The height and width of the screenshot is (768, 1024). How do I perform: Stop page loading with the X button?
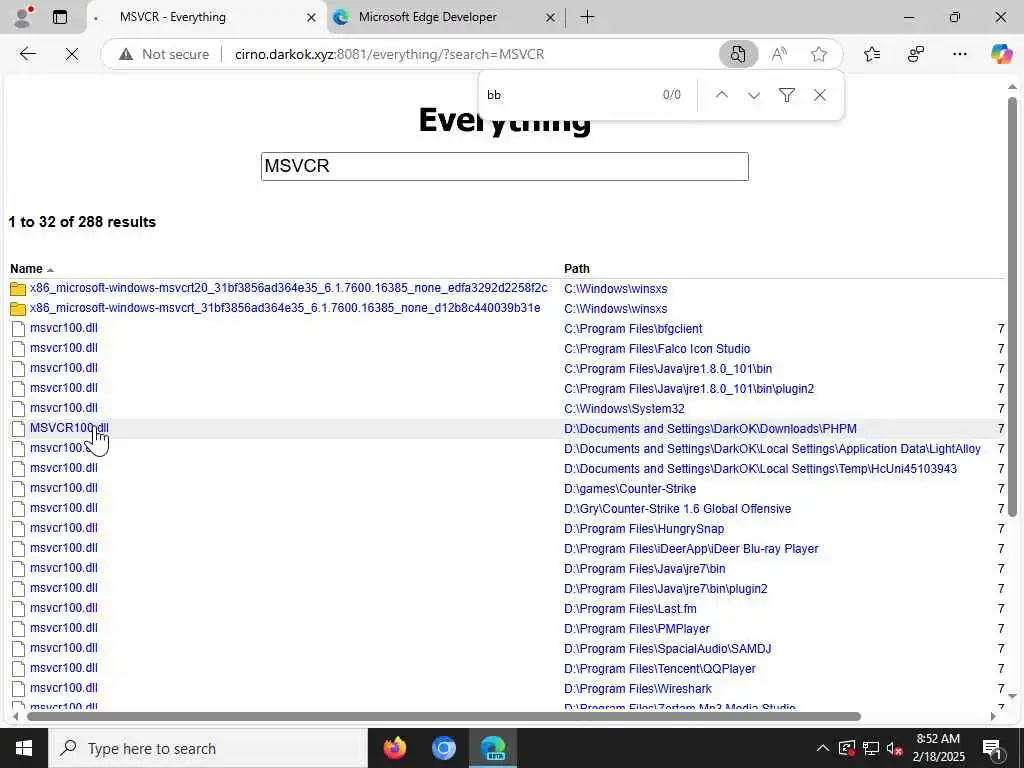72,54
